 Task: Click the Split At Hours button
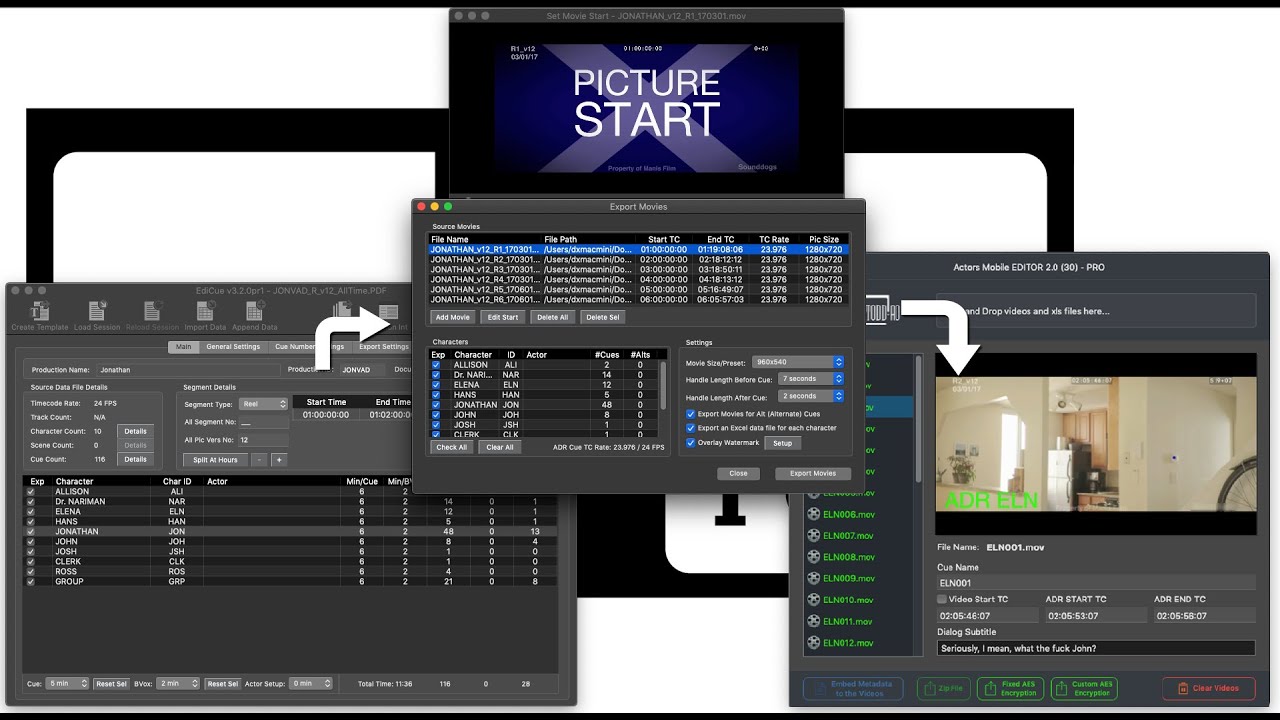(215, 460)
